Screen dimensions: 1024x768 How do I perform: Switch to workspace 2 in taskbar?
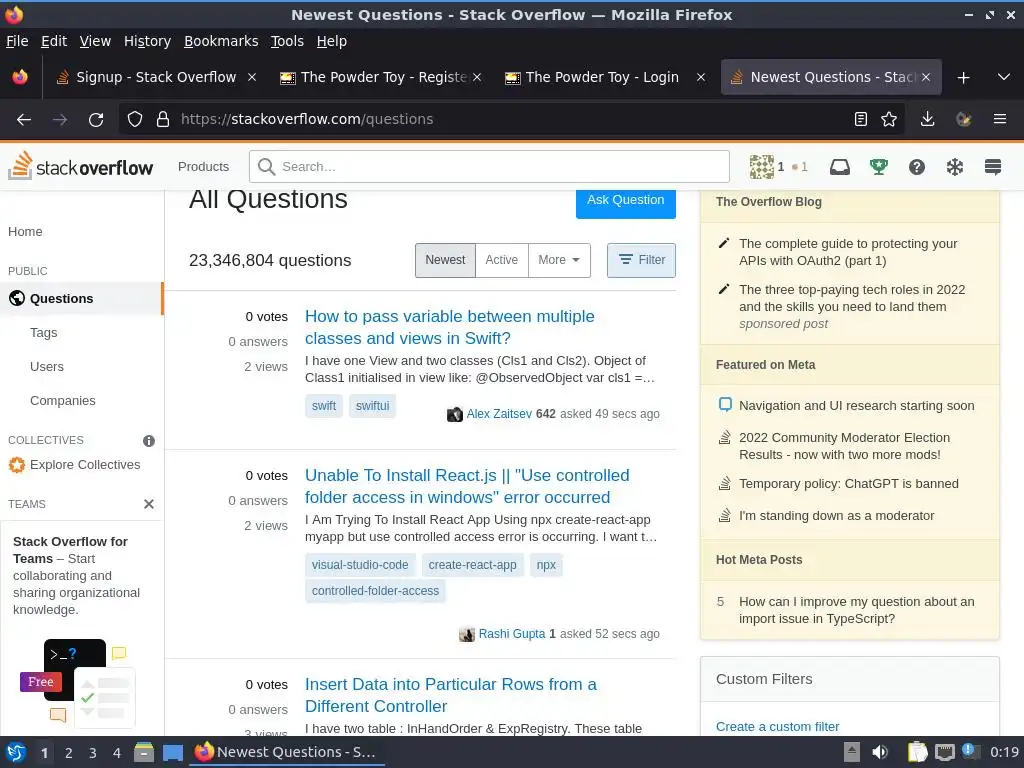tap(69, 753)
